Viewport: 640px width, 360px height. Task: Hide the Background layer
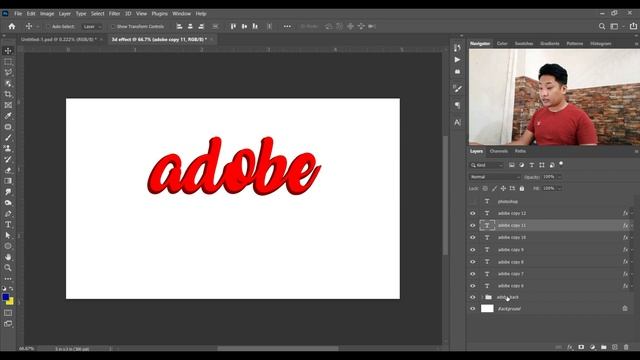[x=473, y=309]
